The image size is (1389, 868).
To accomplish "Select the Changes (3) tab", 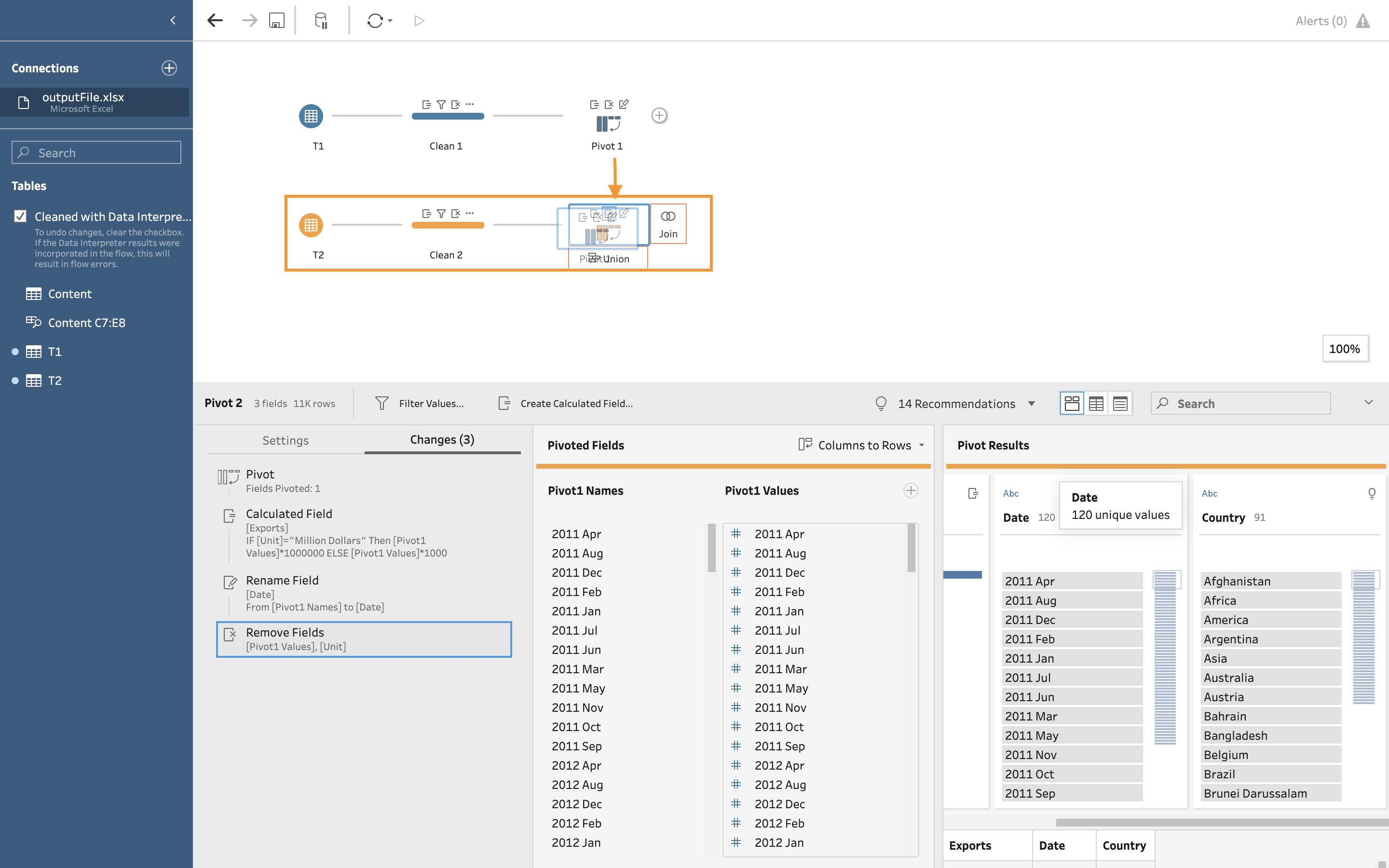I will [x=442, y=440].
